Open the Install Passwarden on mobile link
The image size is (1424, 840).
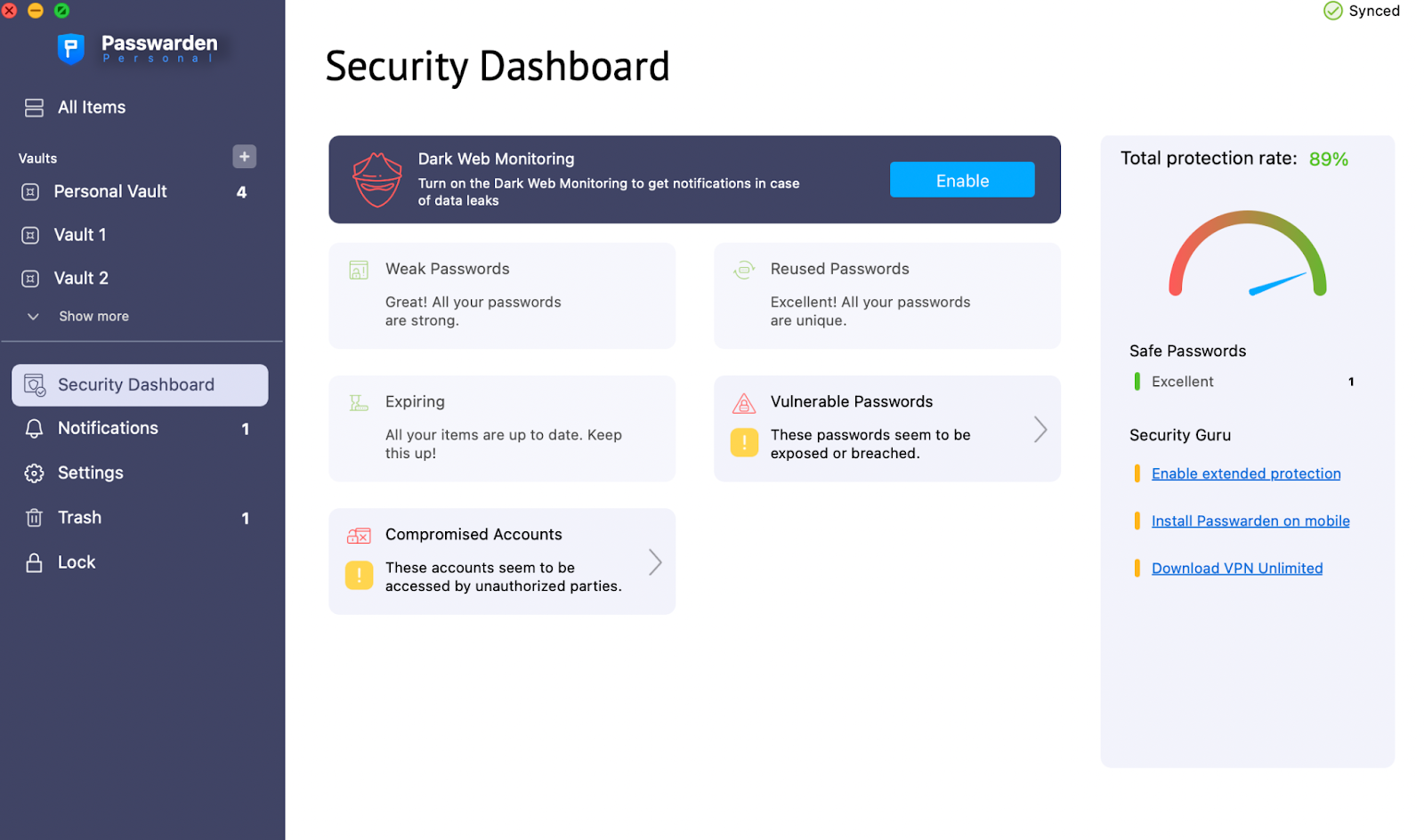click(x=1250, y=521)
